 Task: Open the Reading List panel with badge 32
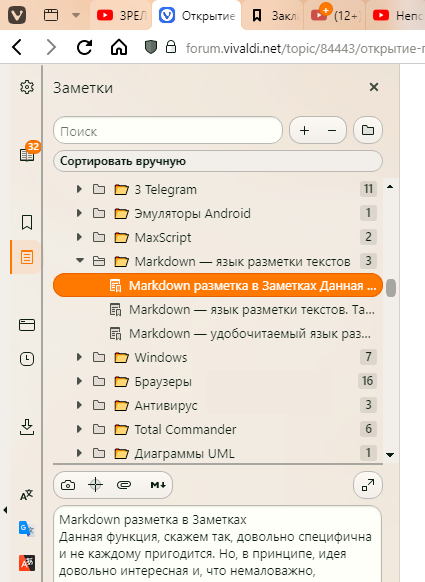pos(27,154)
